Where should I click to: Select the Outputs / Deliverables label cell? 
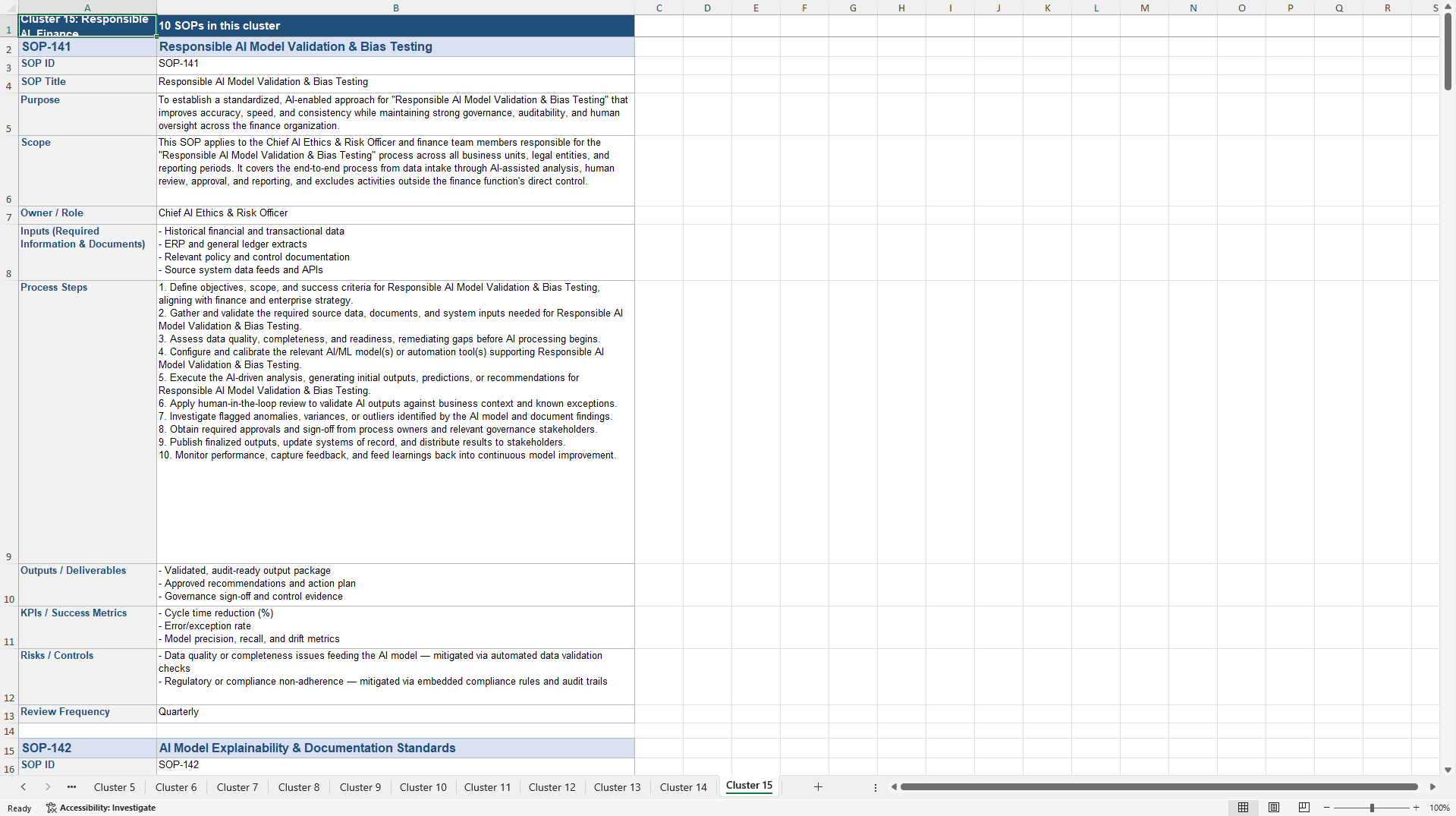[x=87, y=584]
